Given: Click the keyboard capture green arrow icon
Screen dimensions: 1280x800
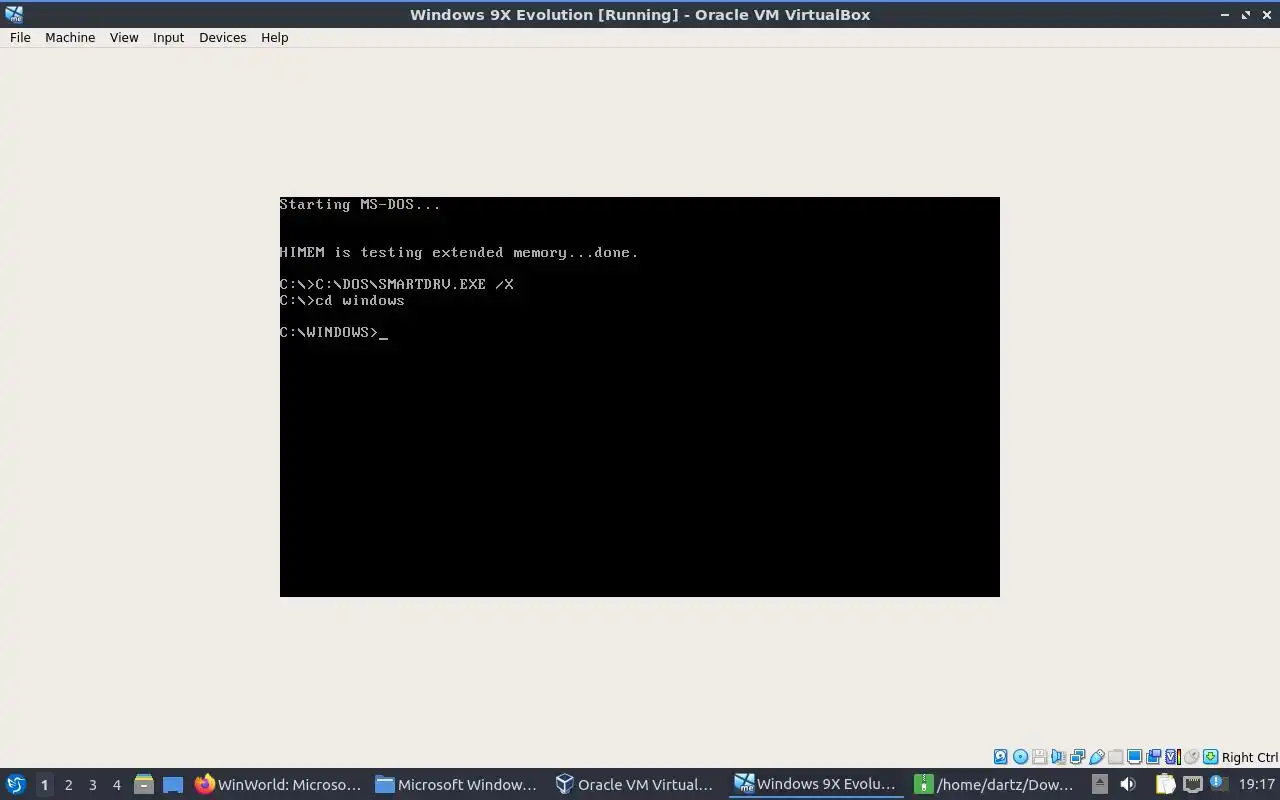Looking at the screenshot, I should [x=1211, y=757].
